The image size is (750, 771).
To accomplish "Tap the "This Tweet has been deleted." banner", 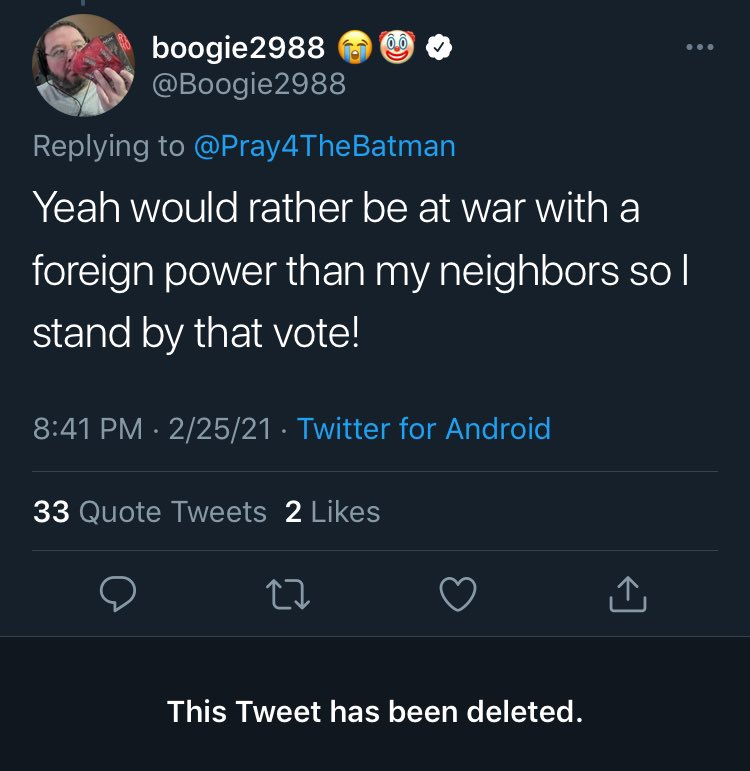I will (375, 712).
